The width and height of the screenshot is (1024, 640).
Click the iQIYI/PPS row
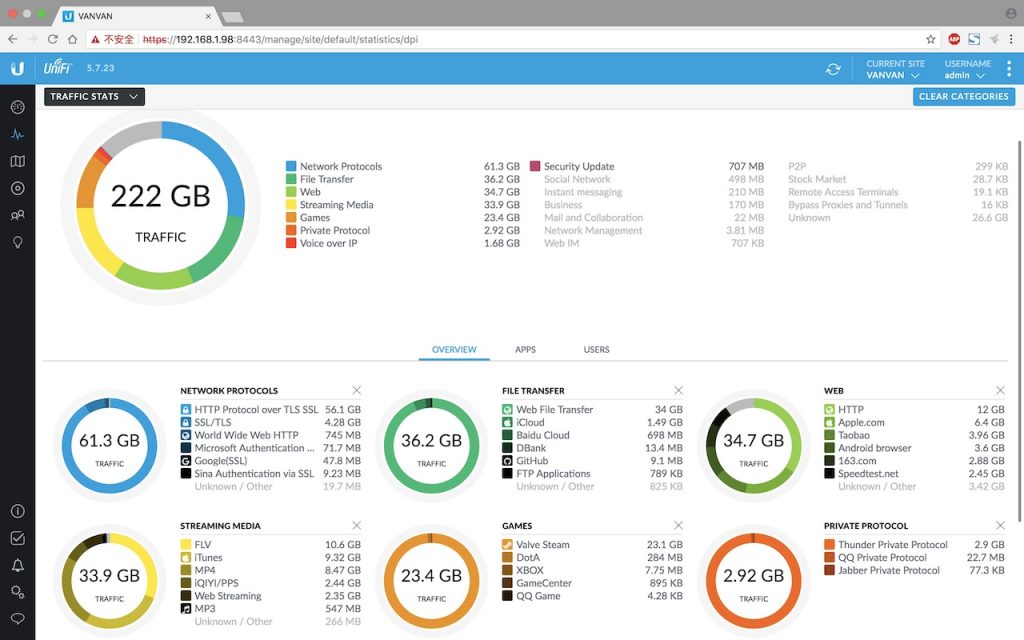[x=270, y=583]
